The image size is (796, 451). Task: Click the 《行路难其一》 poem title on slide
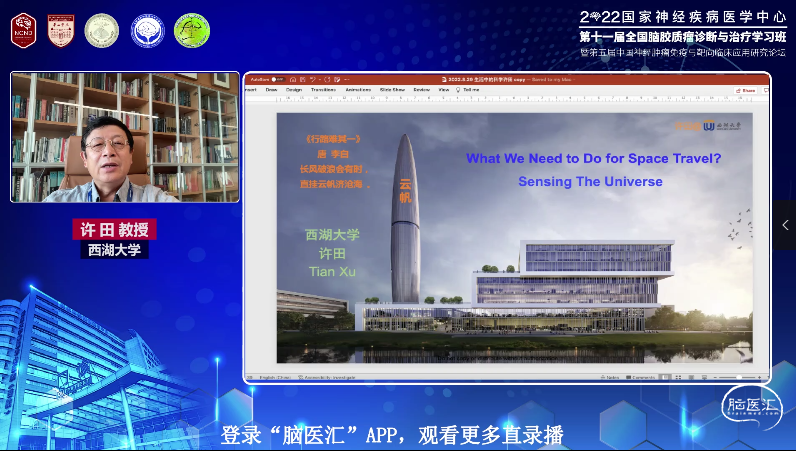pos(333,139)
